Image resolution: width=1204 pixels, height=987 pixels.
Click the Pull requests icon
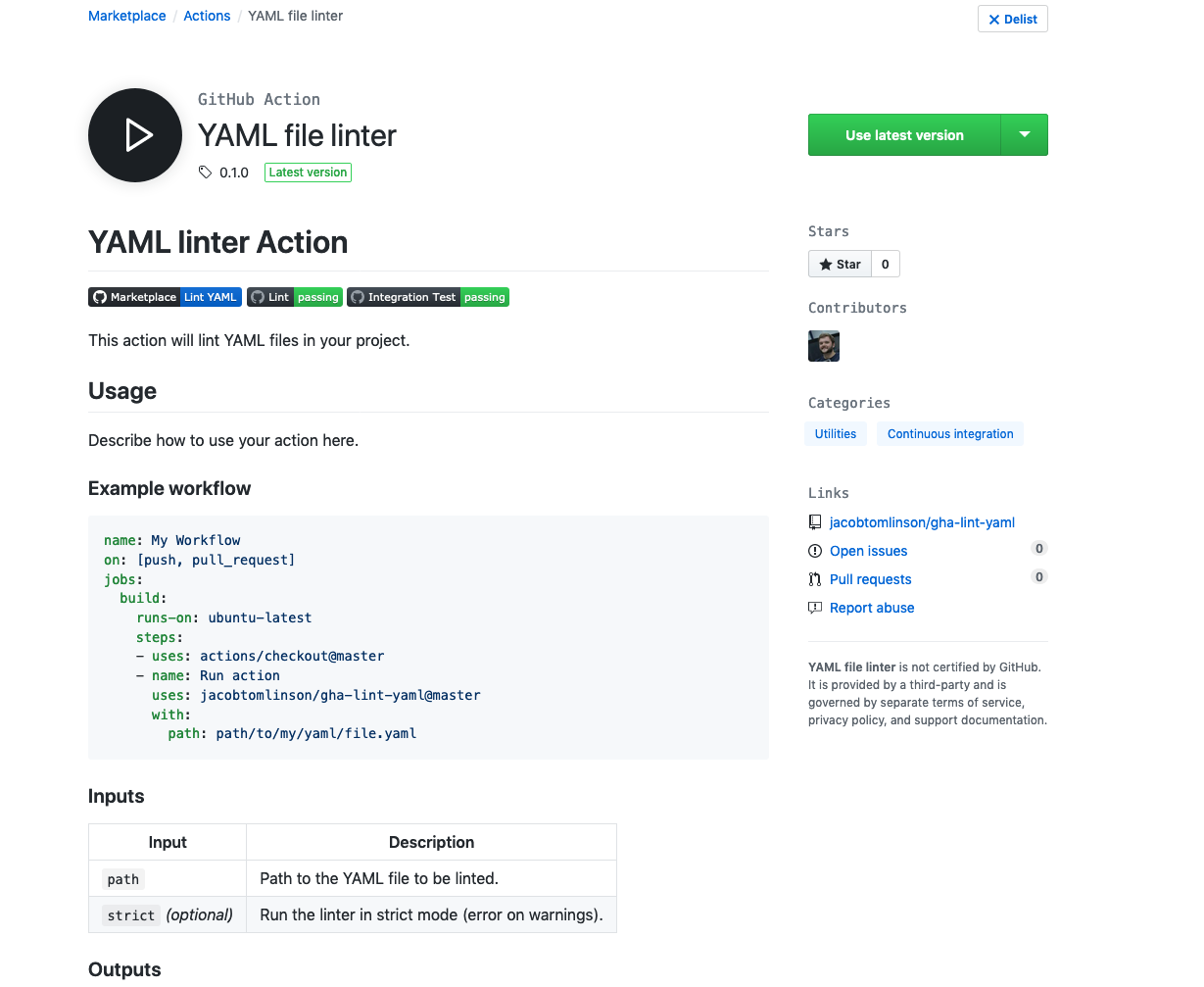[815, 579]
